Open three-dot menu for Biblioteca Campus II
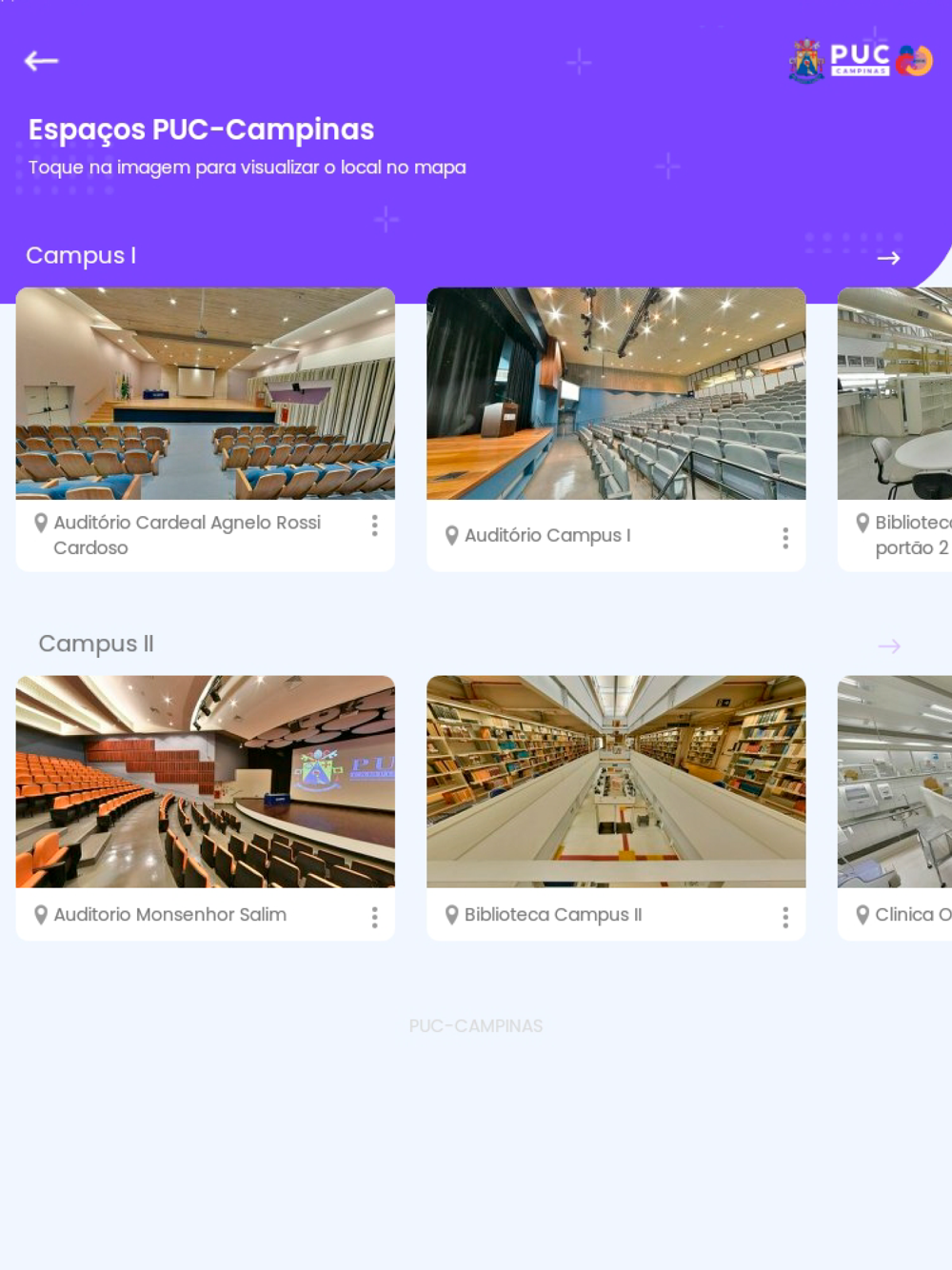 click(785, 917)
